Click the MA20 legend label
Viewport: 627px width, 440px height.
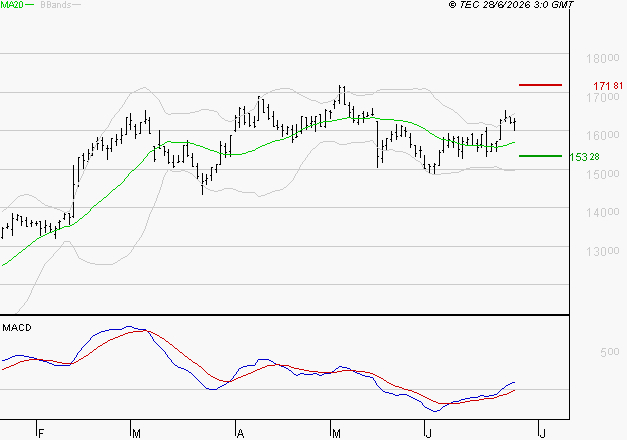pos(11,5)
